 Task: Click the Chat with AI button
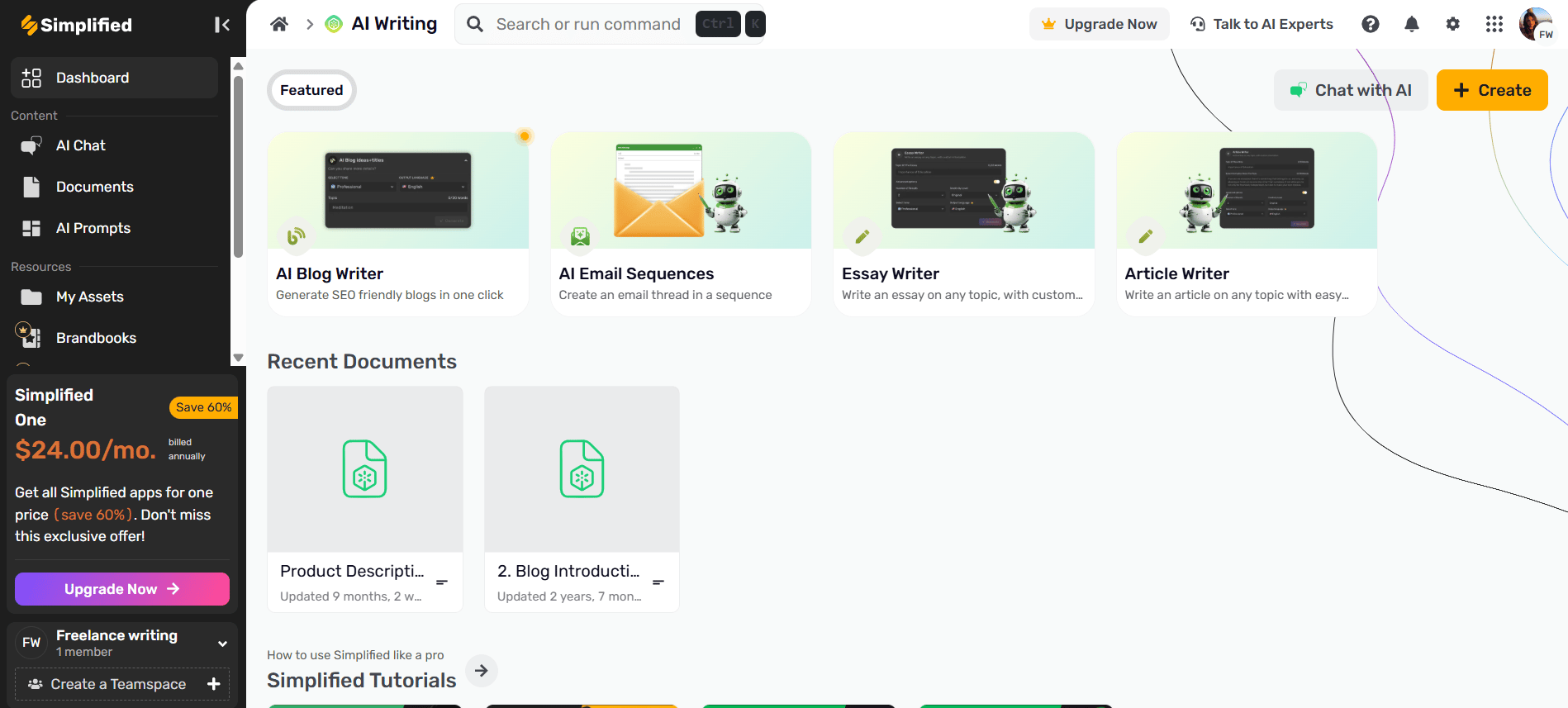[1351, 90]
